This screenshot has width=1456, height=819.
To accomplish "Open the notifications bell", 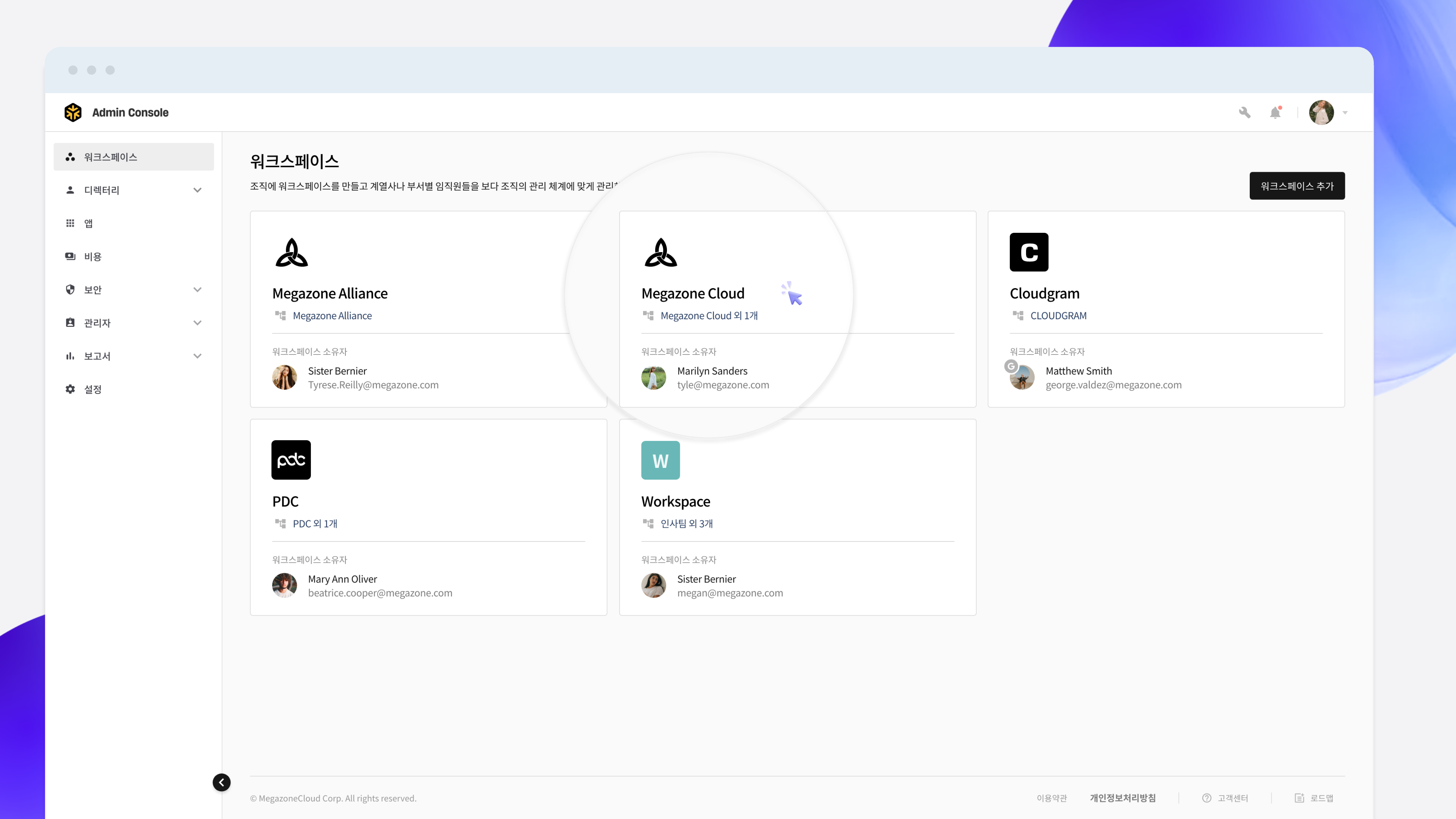I will tap(1275, 113).
